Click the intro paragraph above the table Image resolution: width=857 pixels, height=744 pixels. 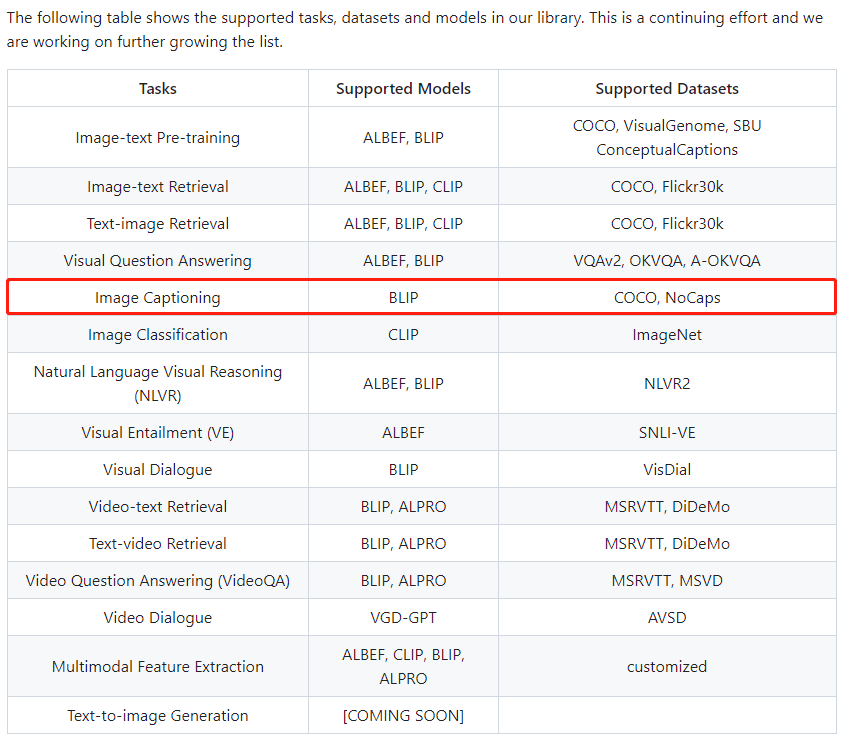[x=415, y=30]
